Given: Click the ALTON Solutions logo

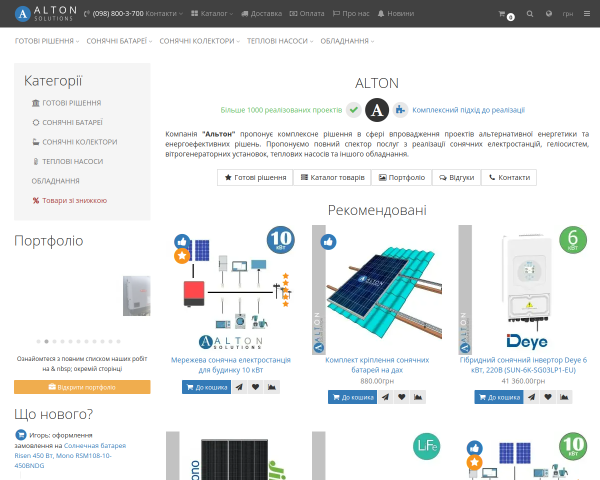Looking at the screenshot, I should (x=46, y=14).
